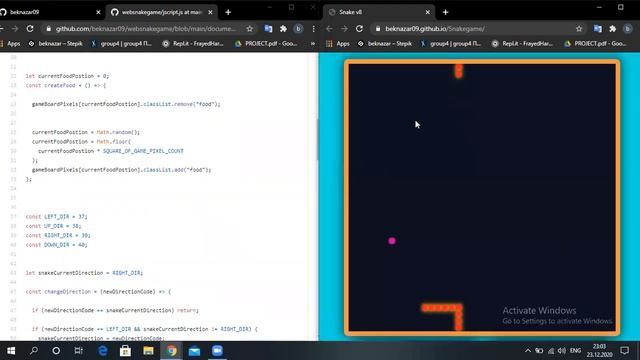Expand the hidden bookmarks overflow in left window
The width and height of the screenshot is (640, 360).
313,43
